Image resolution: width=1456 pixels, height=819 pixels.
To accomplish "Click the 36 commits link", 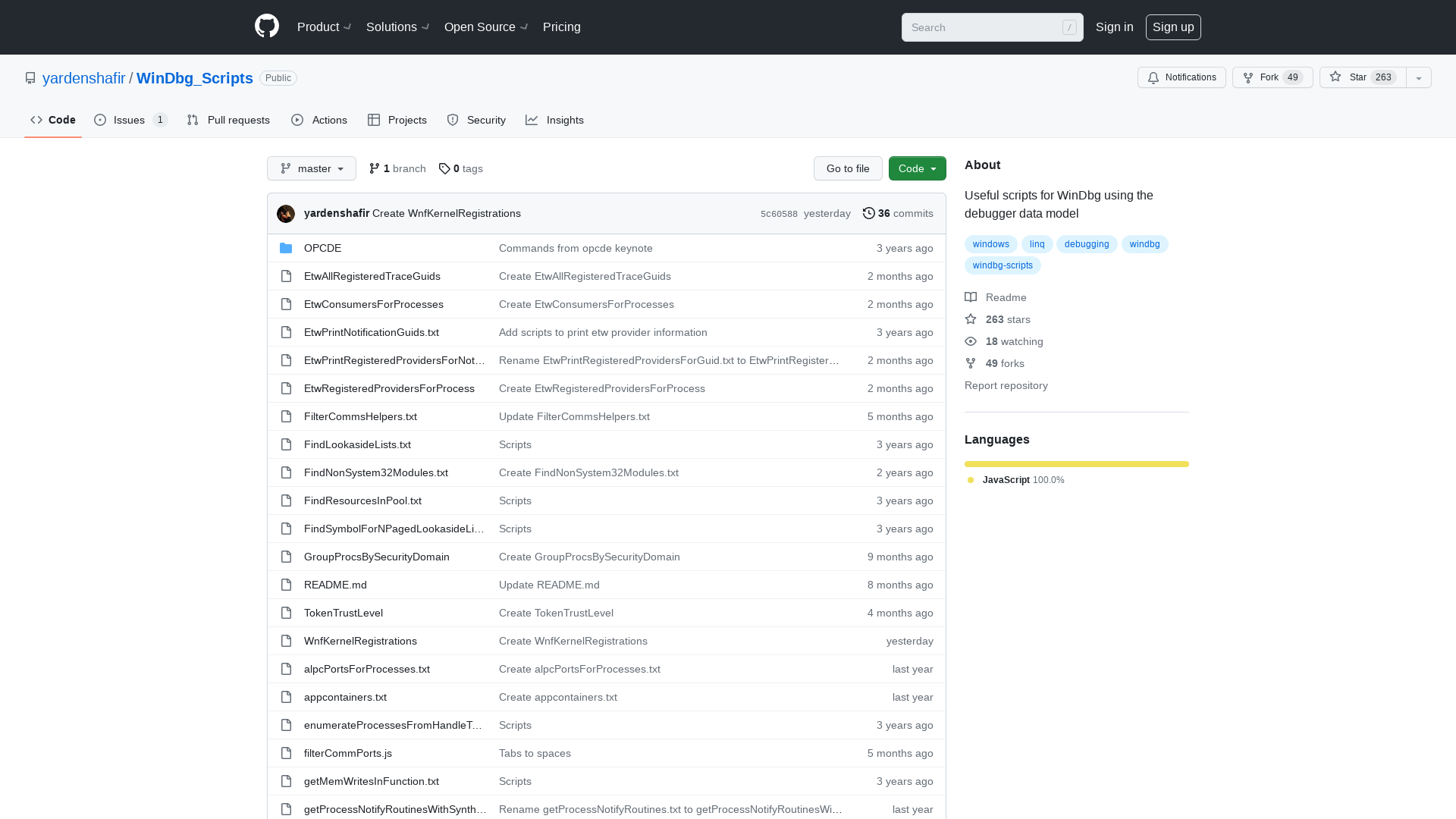I will tap(898, 213).
